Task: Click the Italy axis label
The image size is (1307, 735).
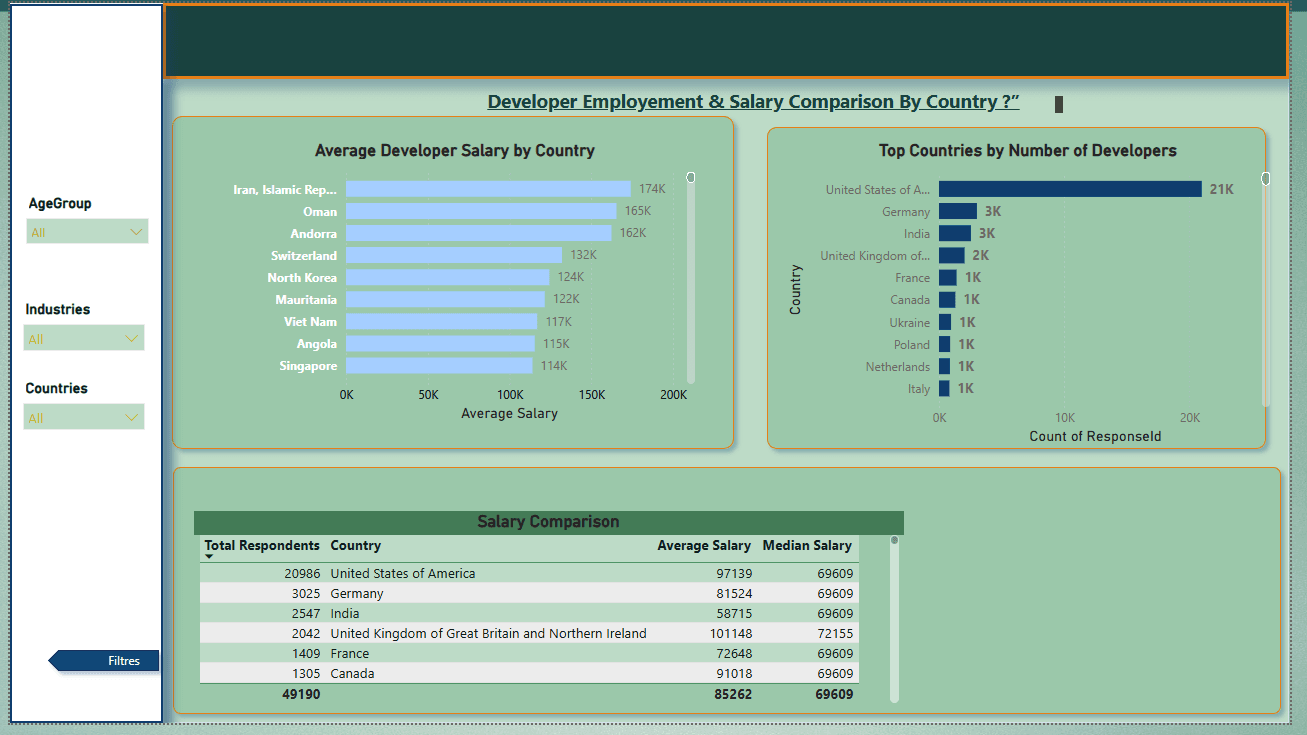Action: [919, 389]
